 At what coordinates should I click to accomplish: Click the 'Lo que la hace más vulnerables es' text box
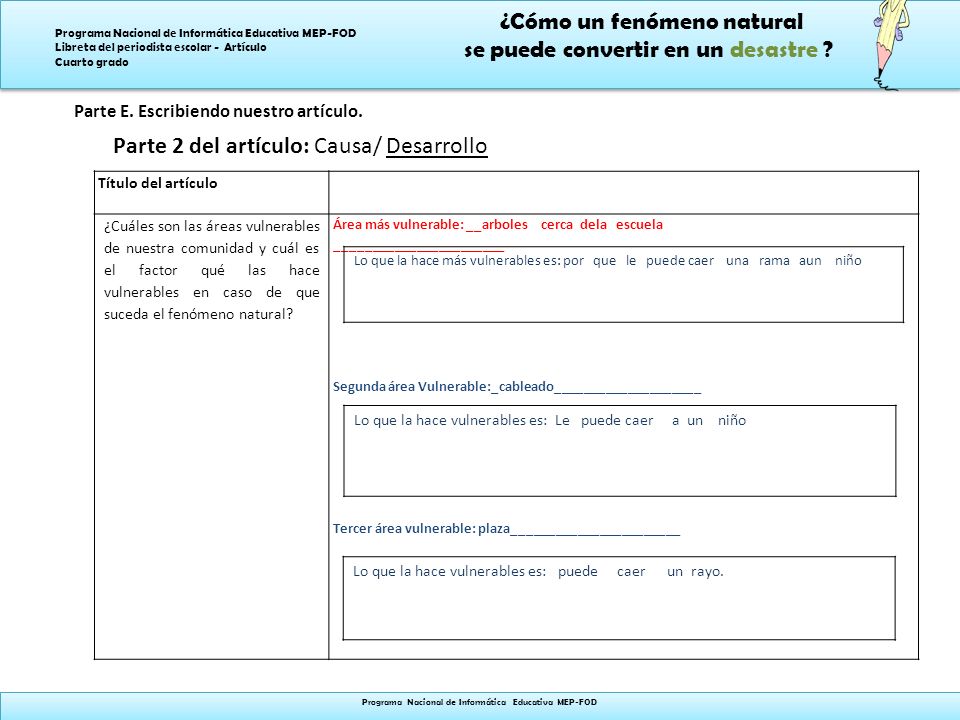coord(623,285)
